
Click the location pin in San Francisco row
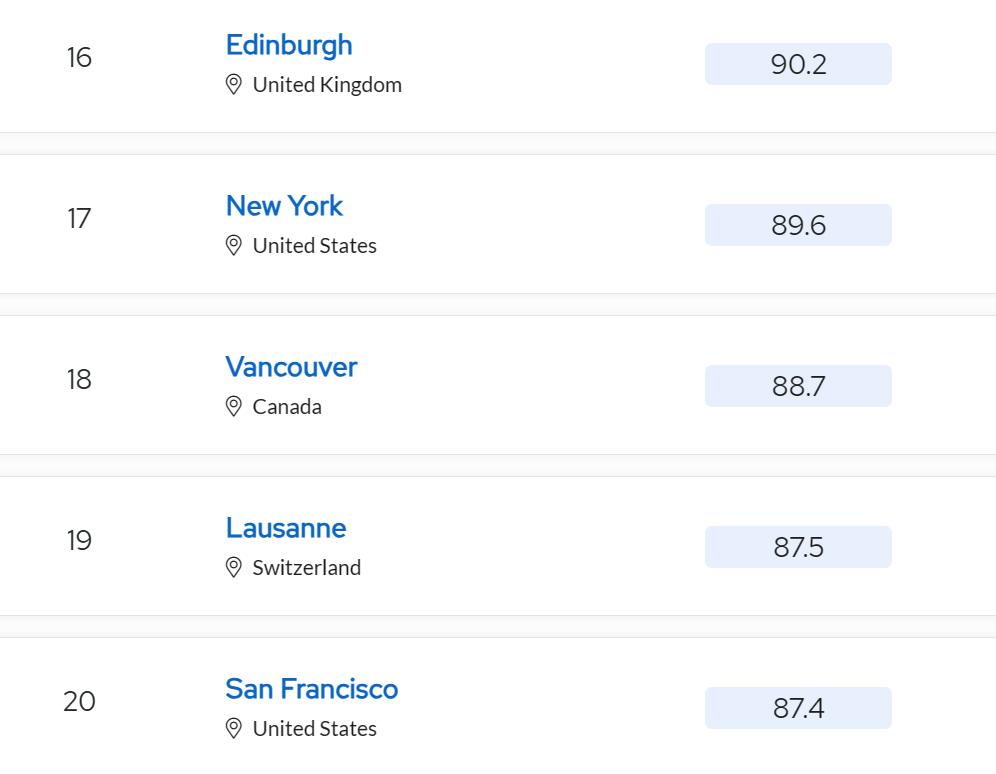[x=234, y=729]
